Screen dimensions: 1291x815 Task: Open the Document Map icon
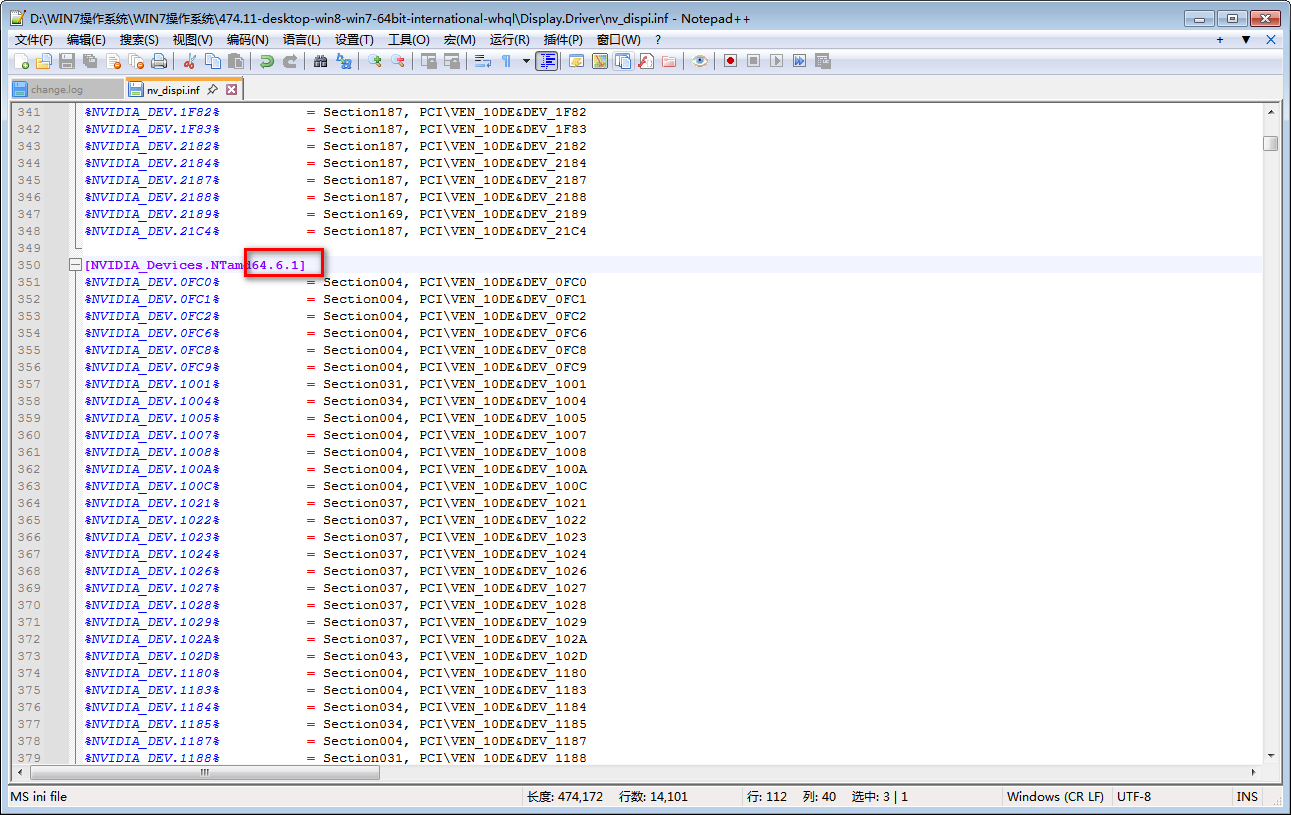tap(600, 61)
